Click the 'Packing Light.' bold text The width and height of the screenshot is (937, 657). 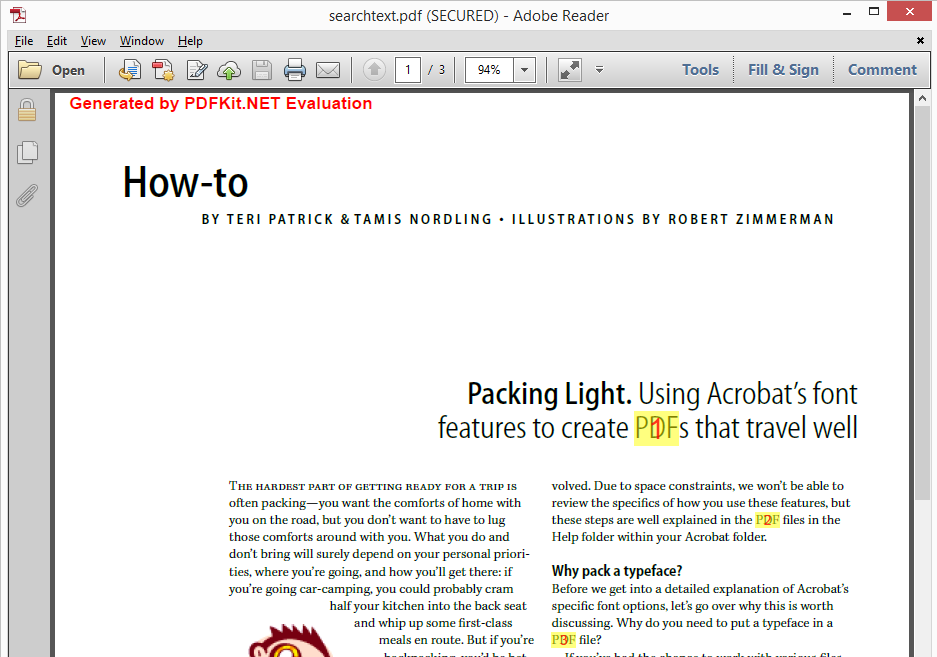(549, 394)
